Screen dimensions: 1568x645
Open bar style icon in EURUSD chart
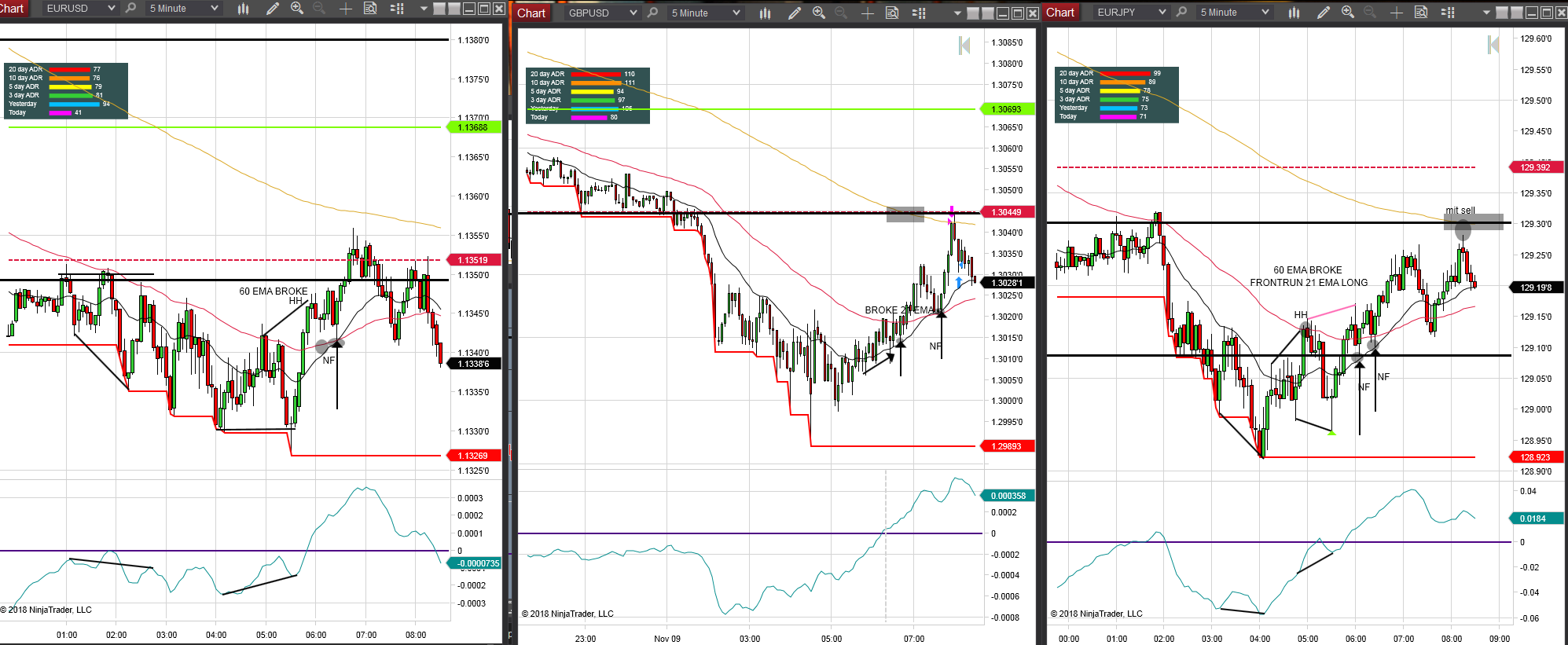pos(244,8)
